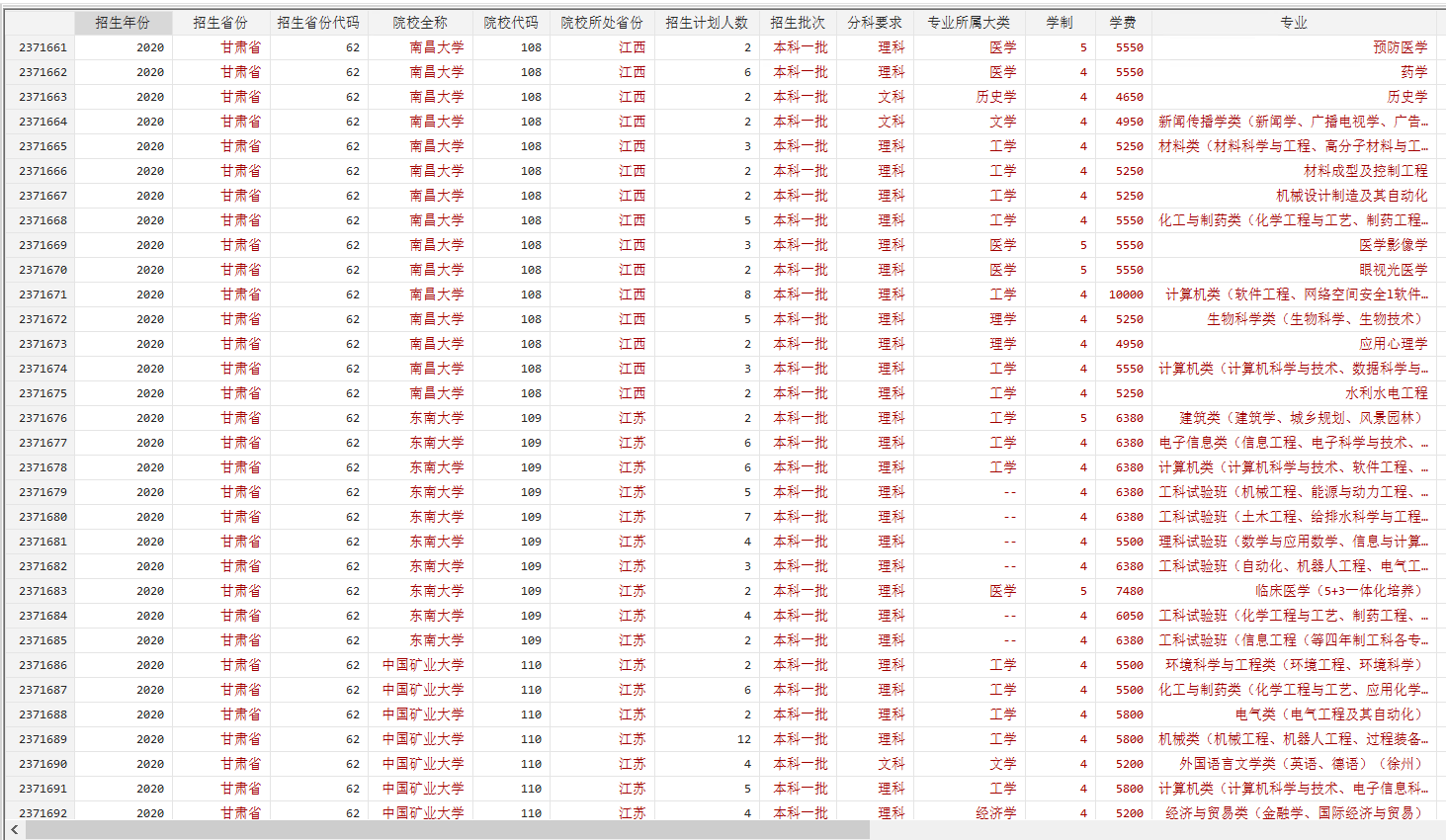The height and width of the screenshot is (840, 1446).
Task: Sort by the 招生年份 column header
Action: click(123, 23)
